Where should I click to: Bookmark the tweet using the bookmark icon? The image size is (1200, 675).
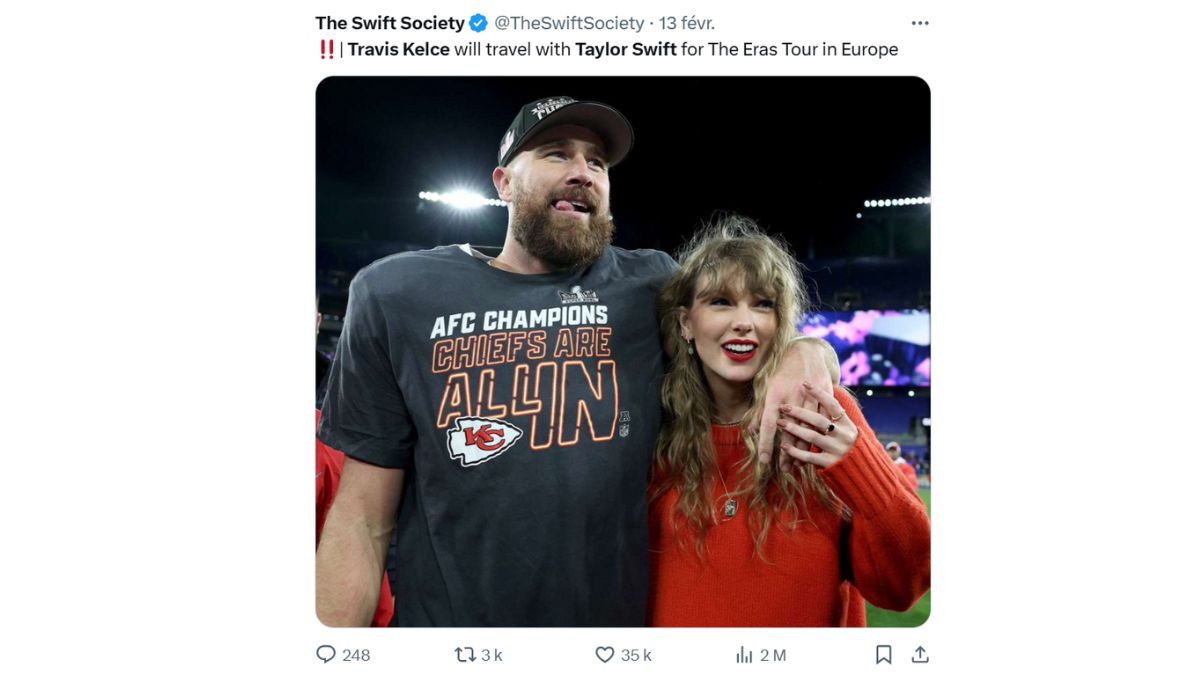884,654
